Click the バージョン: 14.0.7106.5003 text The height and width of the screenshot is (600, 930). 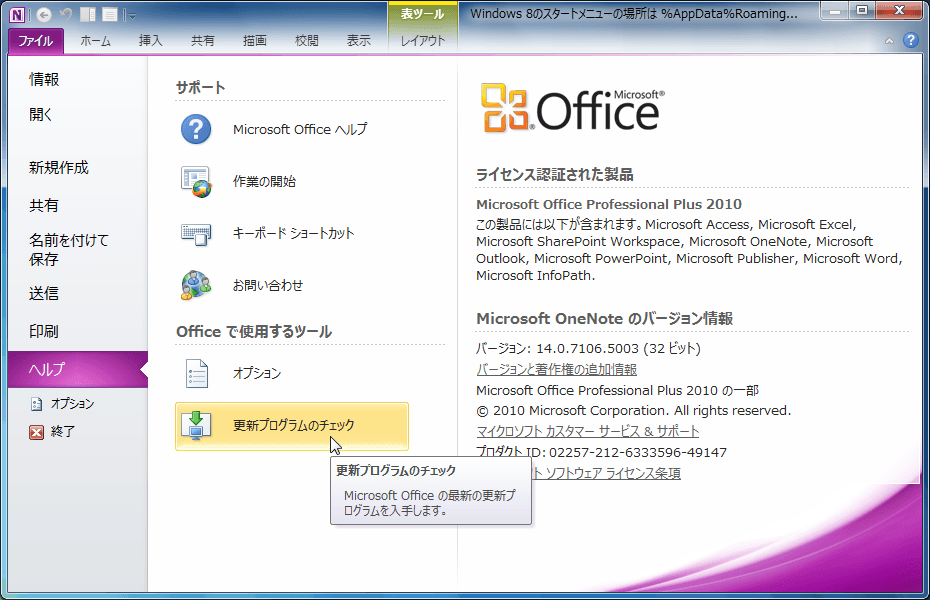[588, 349]
